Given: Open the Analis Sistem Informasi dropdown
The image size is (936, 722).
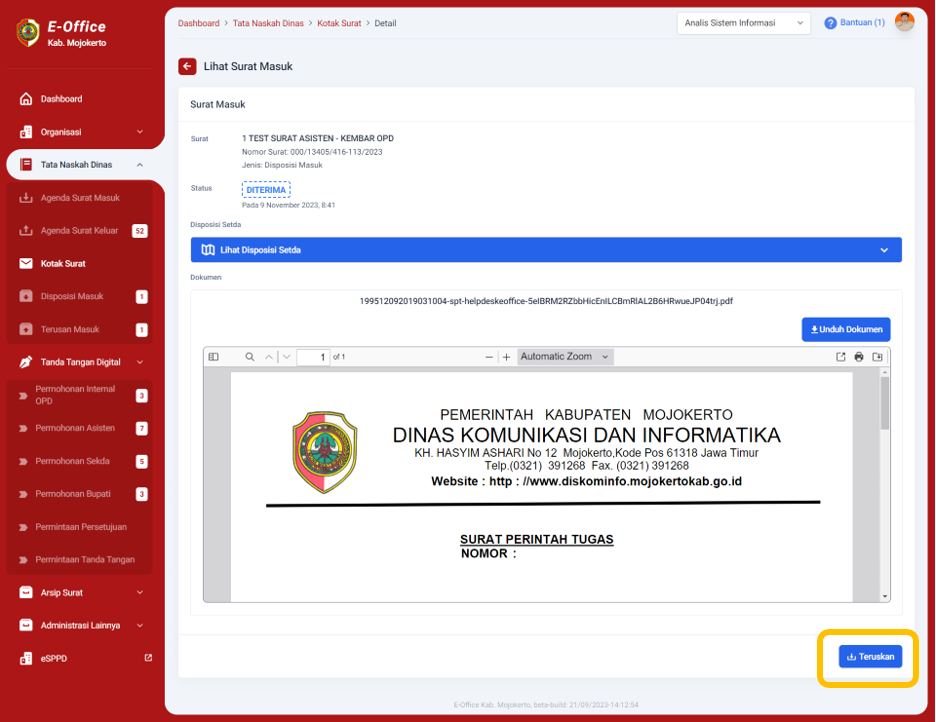Looking at the screenshot, I should pyautogui.click(x=743, y=23).
